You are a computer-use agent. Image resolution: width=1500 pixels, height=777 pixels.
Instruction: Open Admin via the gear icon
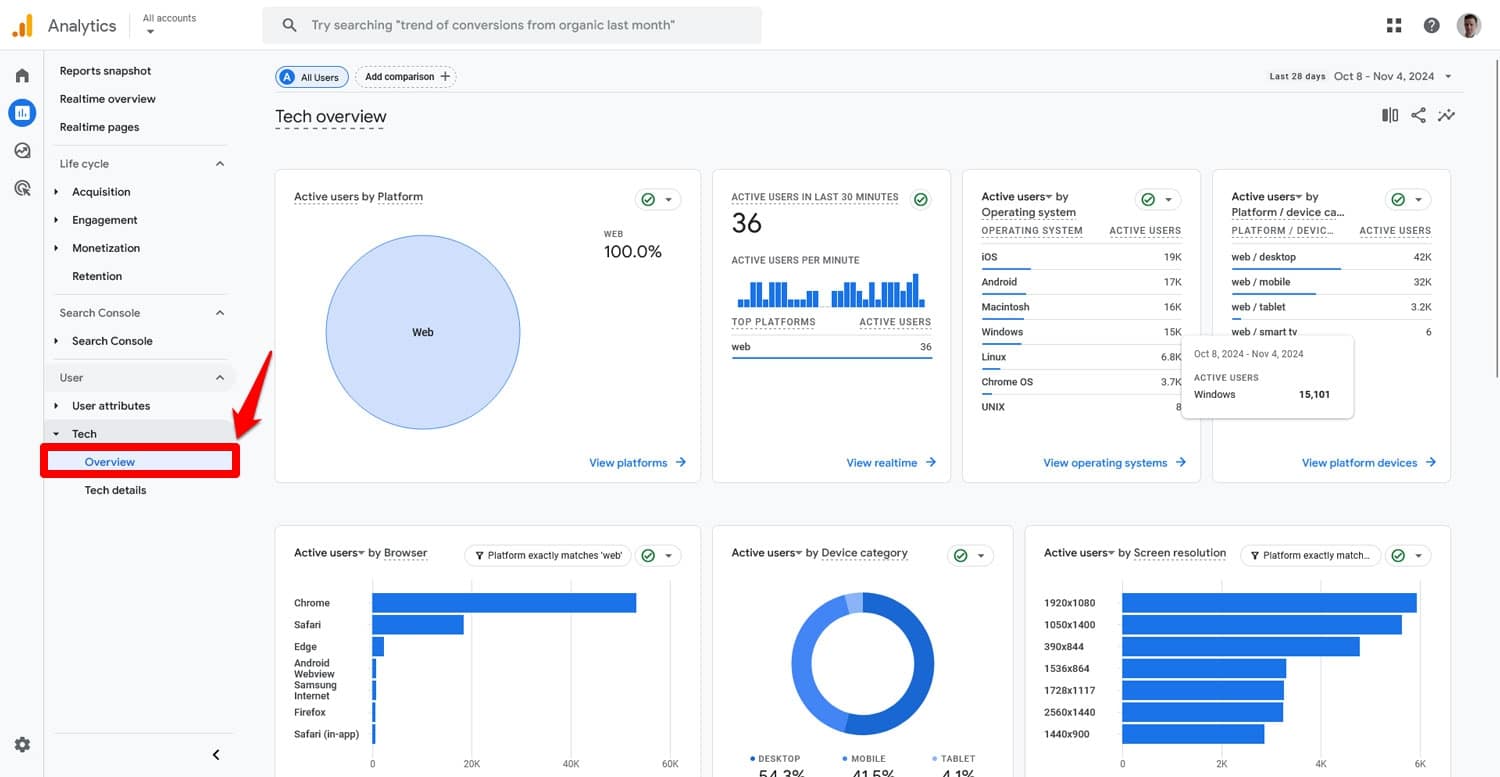[x=22, y=744]
